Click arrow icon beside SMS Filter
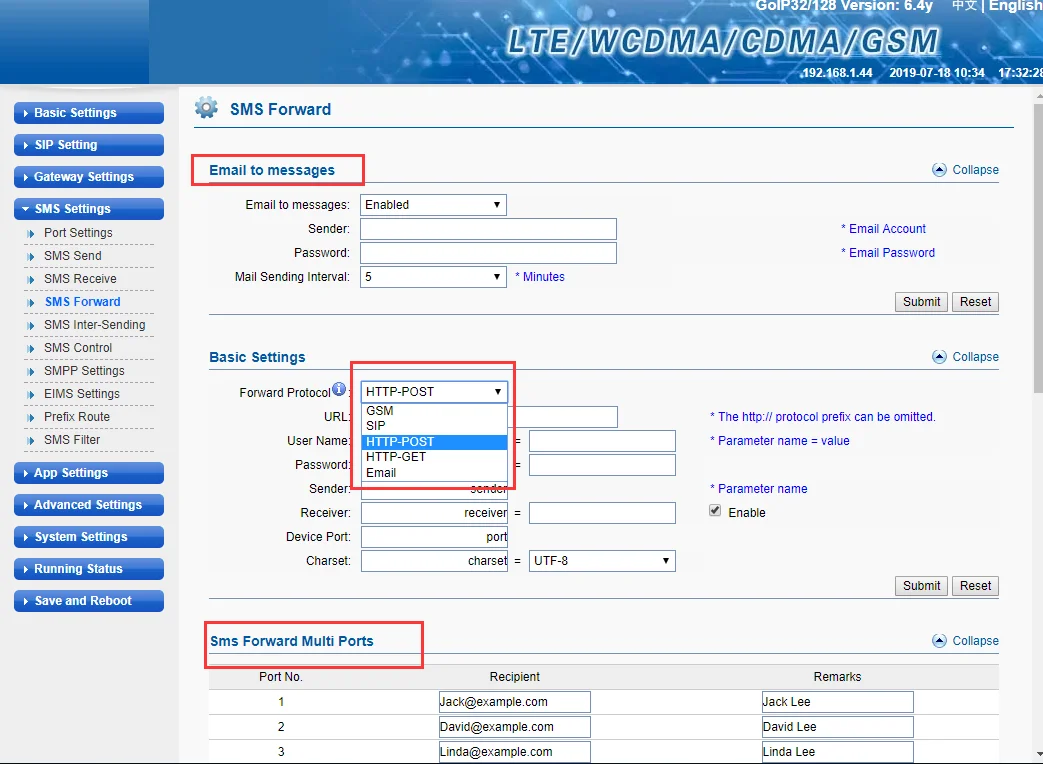 (31, 440)
